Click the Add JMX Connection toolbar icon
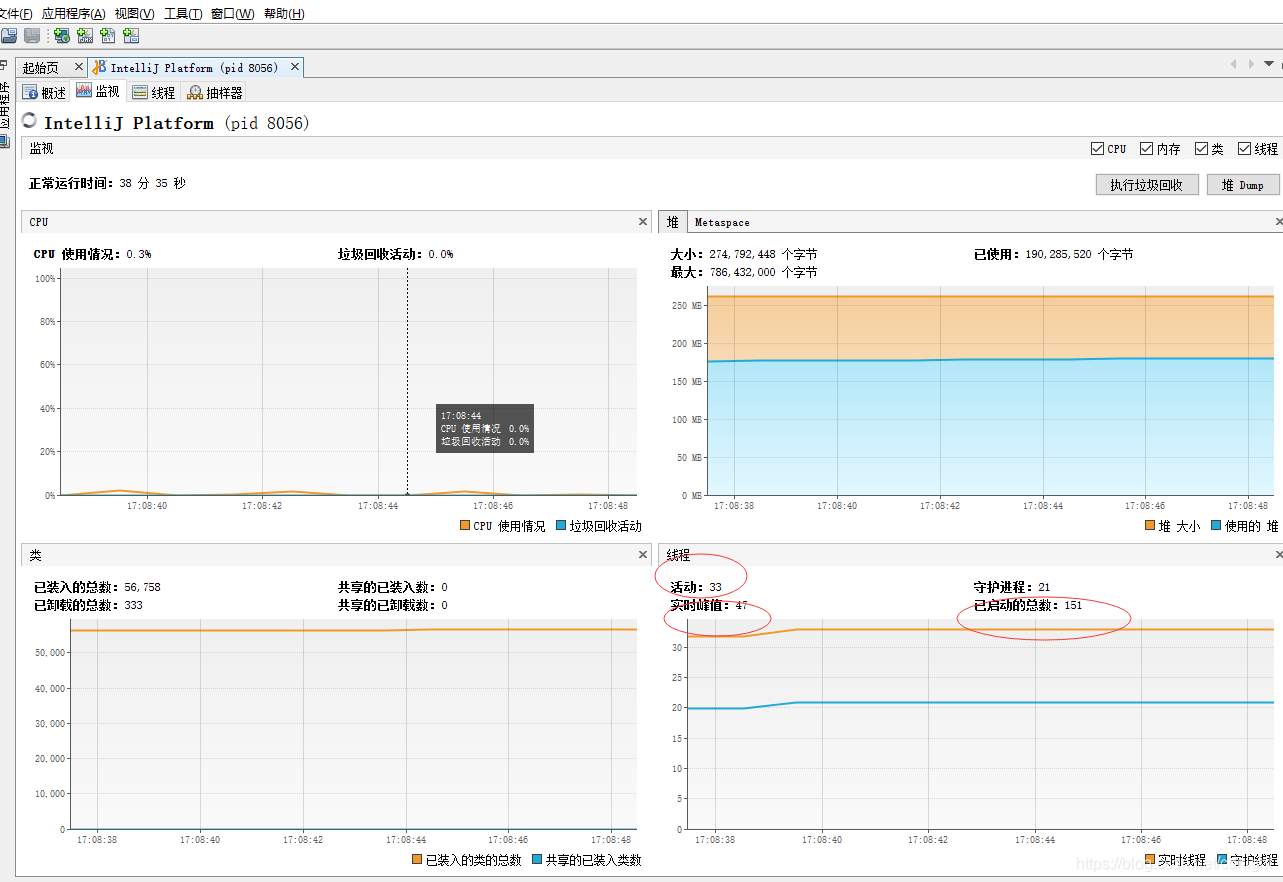 pos(84,36)
